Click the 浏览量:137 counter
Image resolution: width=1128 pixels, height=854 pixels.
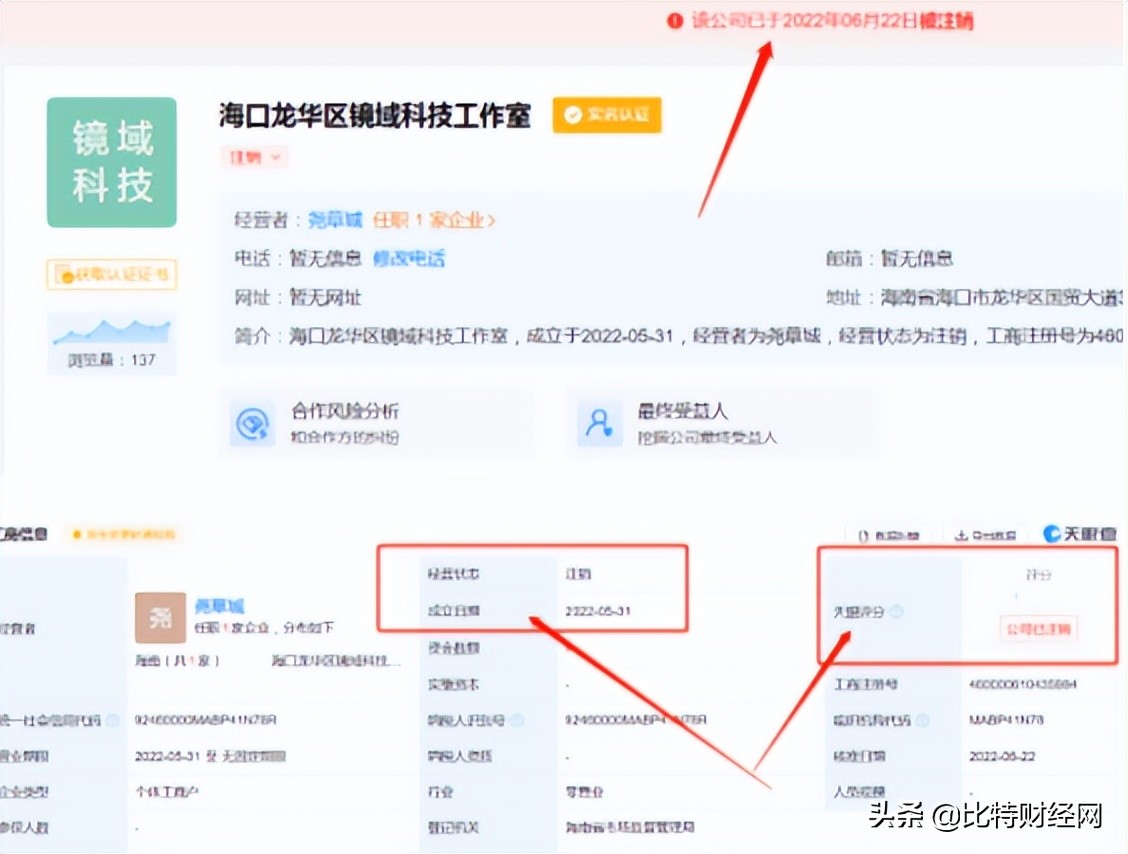click(x=111, y=357)
